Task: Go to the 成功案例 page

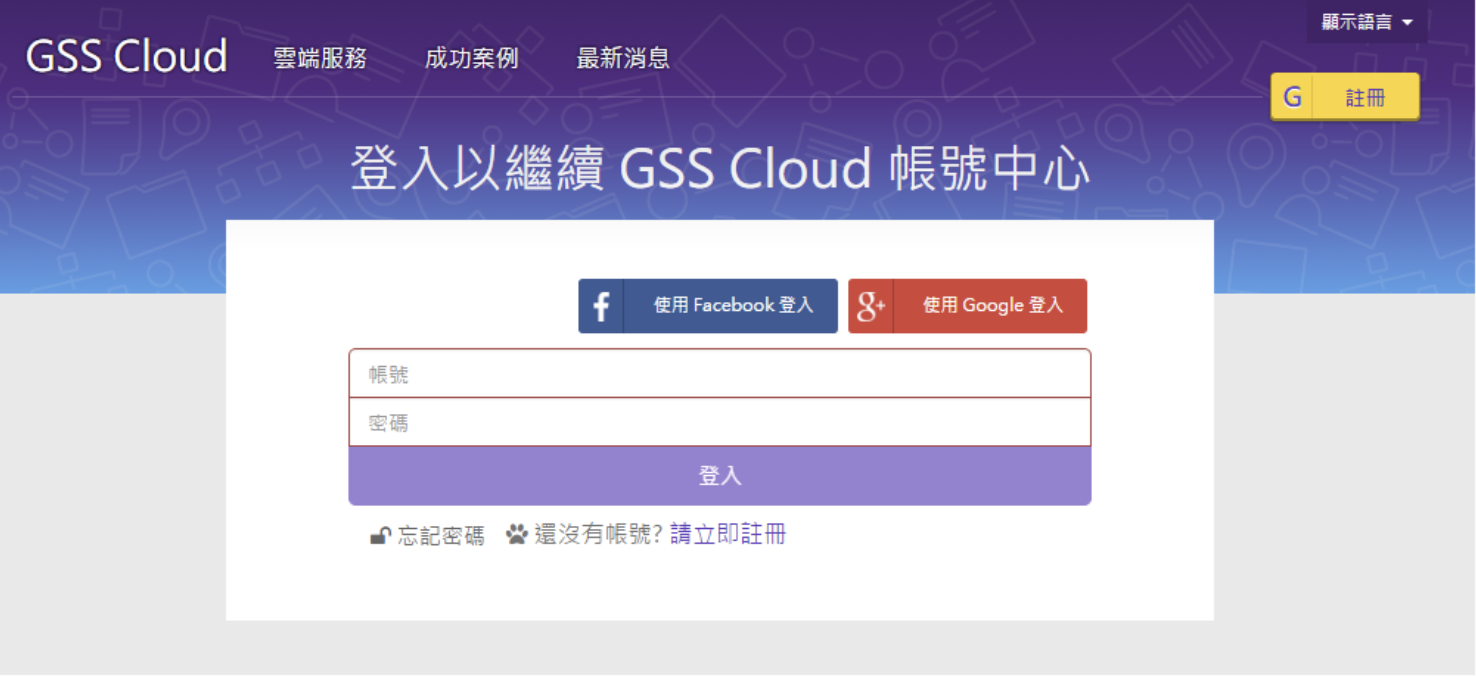Action: (471, 58)
